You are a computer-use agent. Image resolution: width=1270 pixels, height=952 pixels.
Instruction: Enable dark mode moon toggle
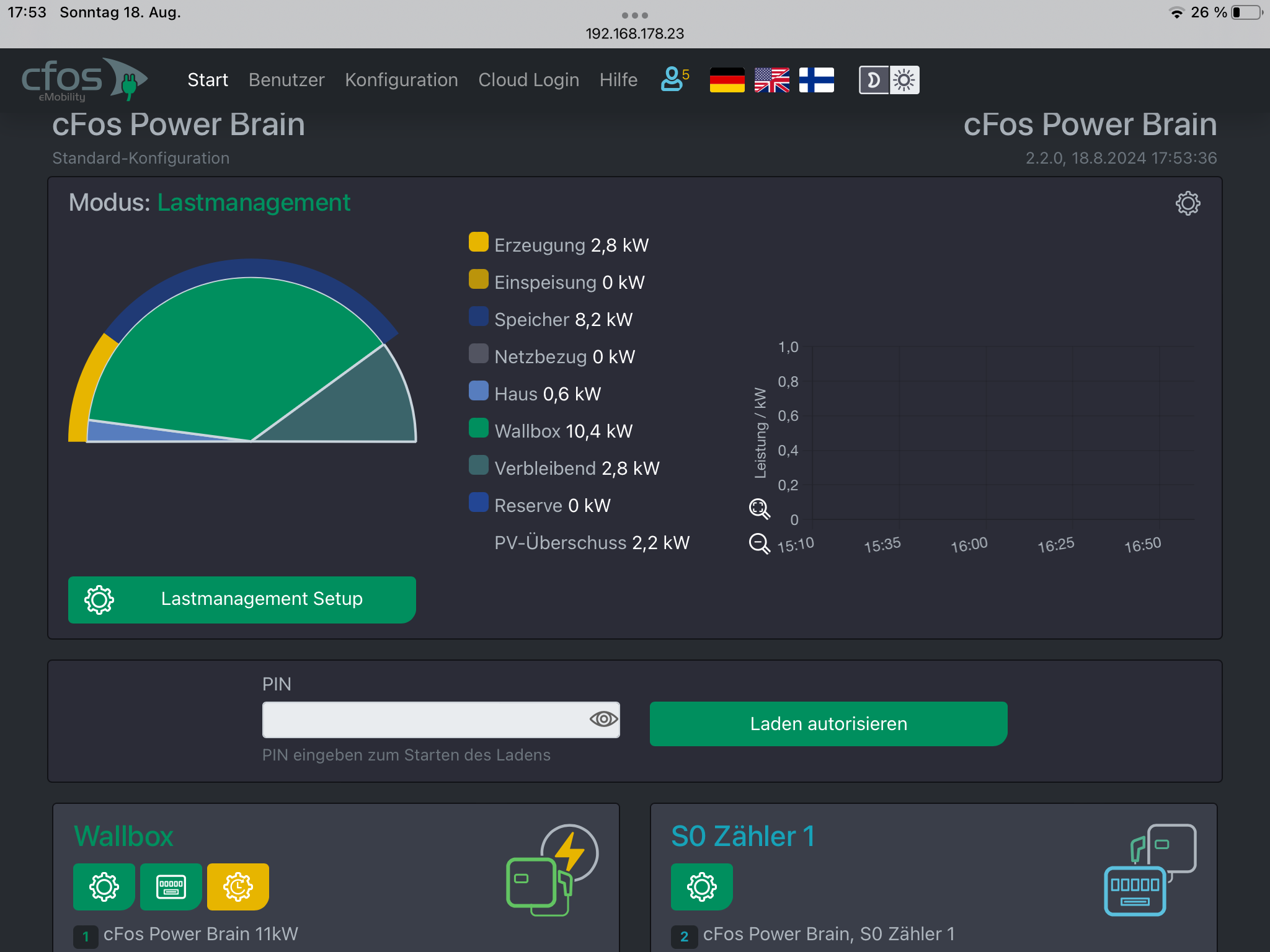point(874,80)
